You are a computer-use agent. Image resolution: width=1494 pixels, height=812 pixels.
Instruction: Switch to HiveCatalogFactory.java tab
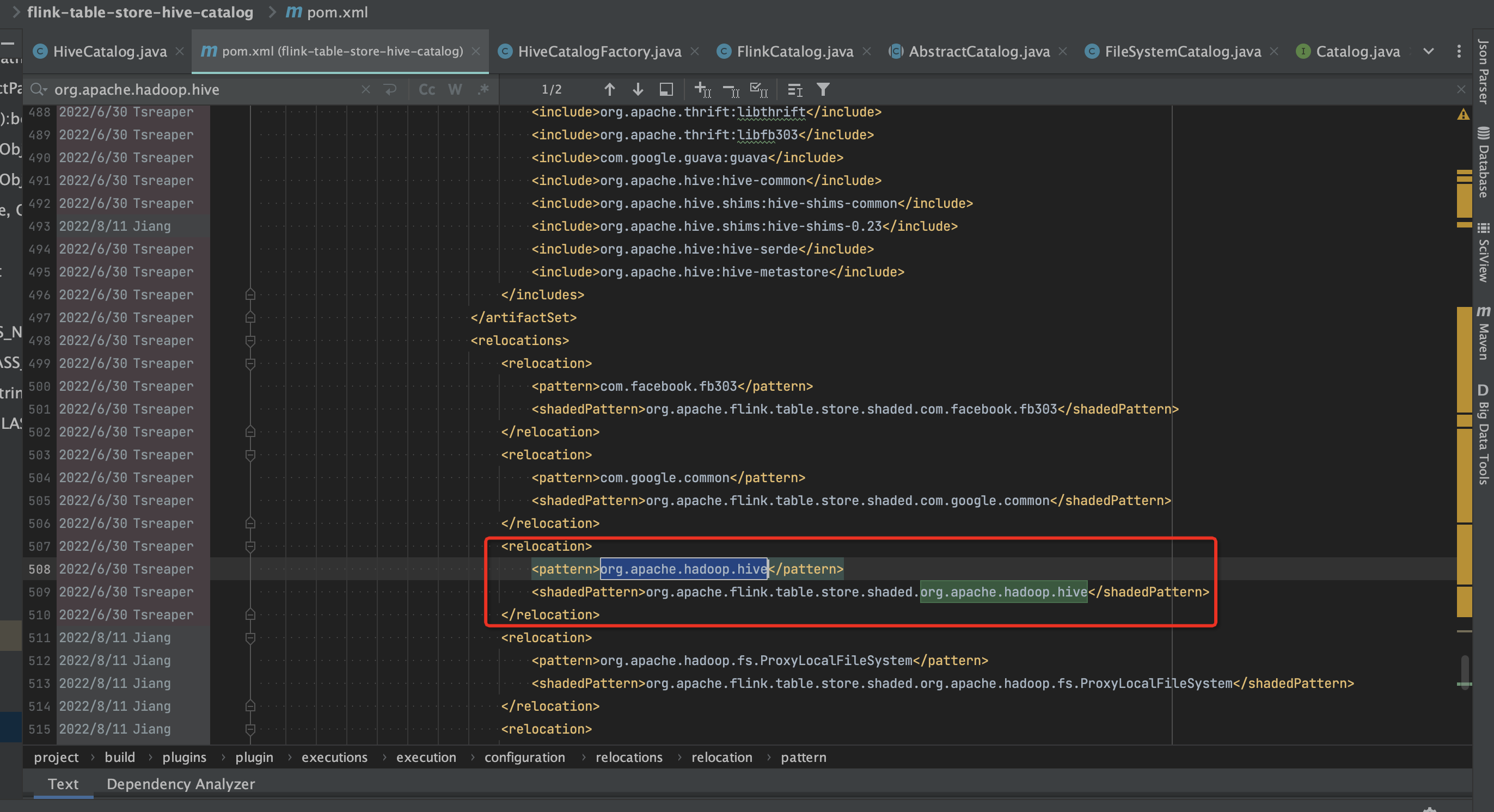599,52
